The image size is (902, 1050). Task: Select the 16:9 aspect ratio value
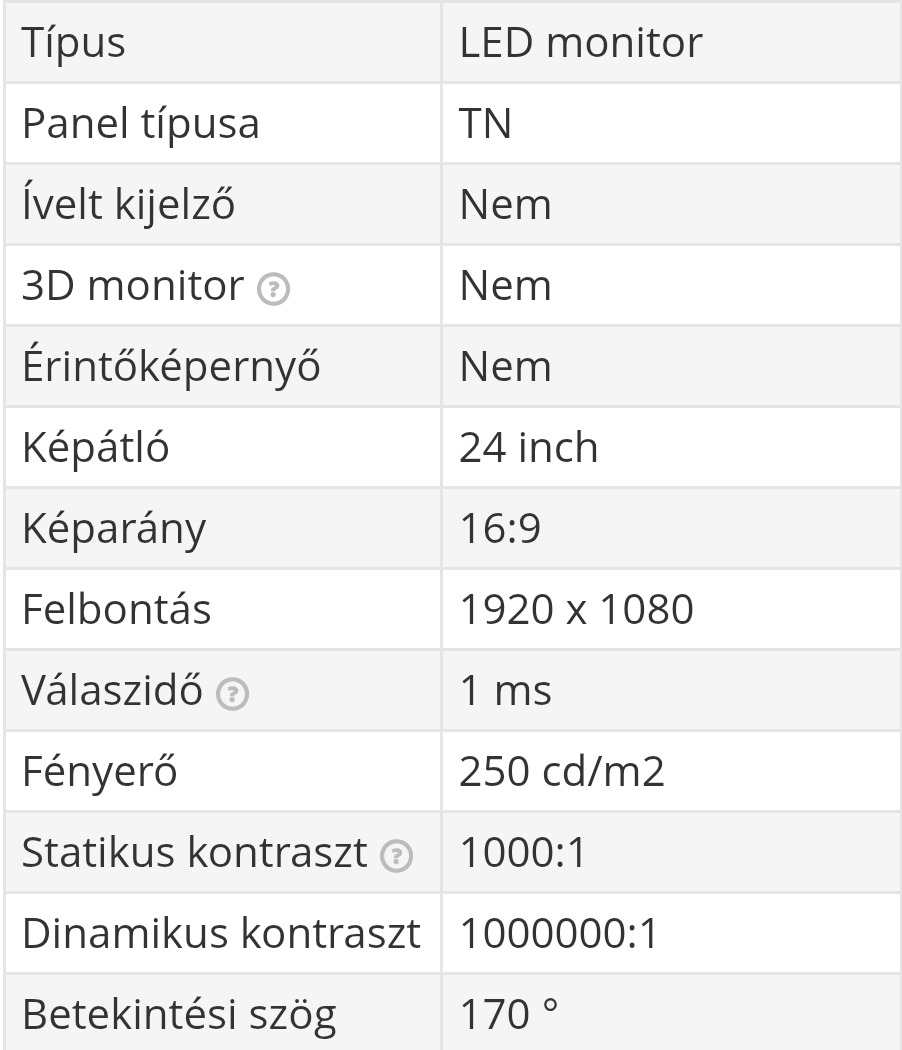coord(500,529)
